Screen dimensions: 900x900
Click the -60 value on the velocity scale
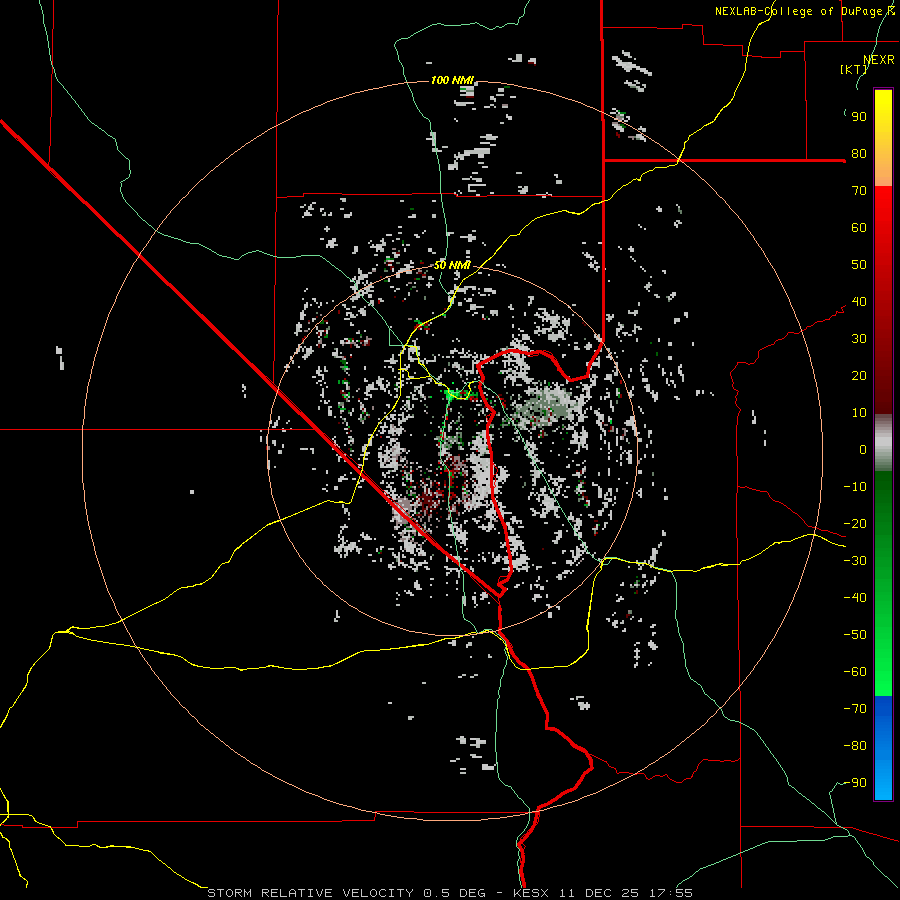tap(855, 672)
